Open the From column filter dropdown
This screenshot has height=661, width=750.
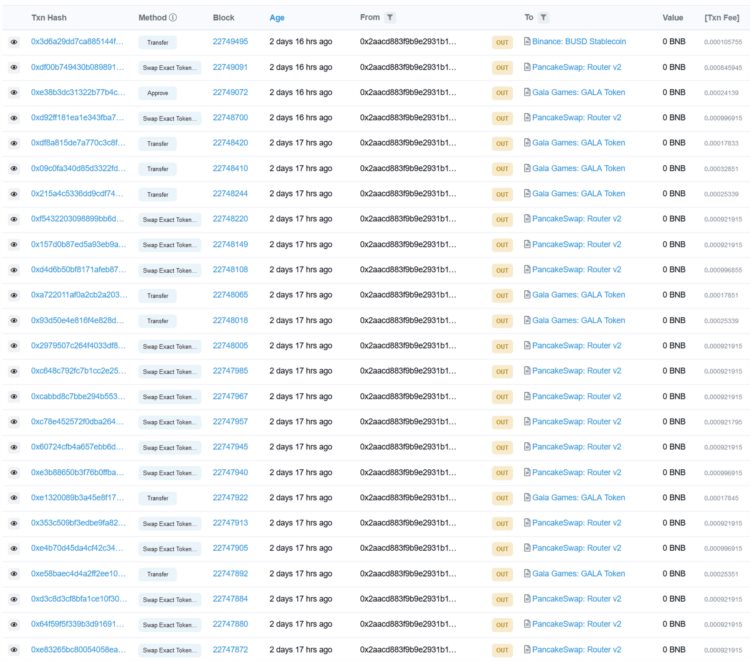point(390,18)
